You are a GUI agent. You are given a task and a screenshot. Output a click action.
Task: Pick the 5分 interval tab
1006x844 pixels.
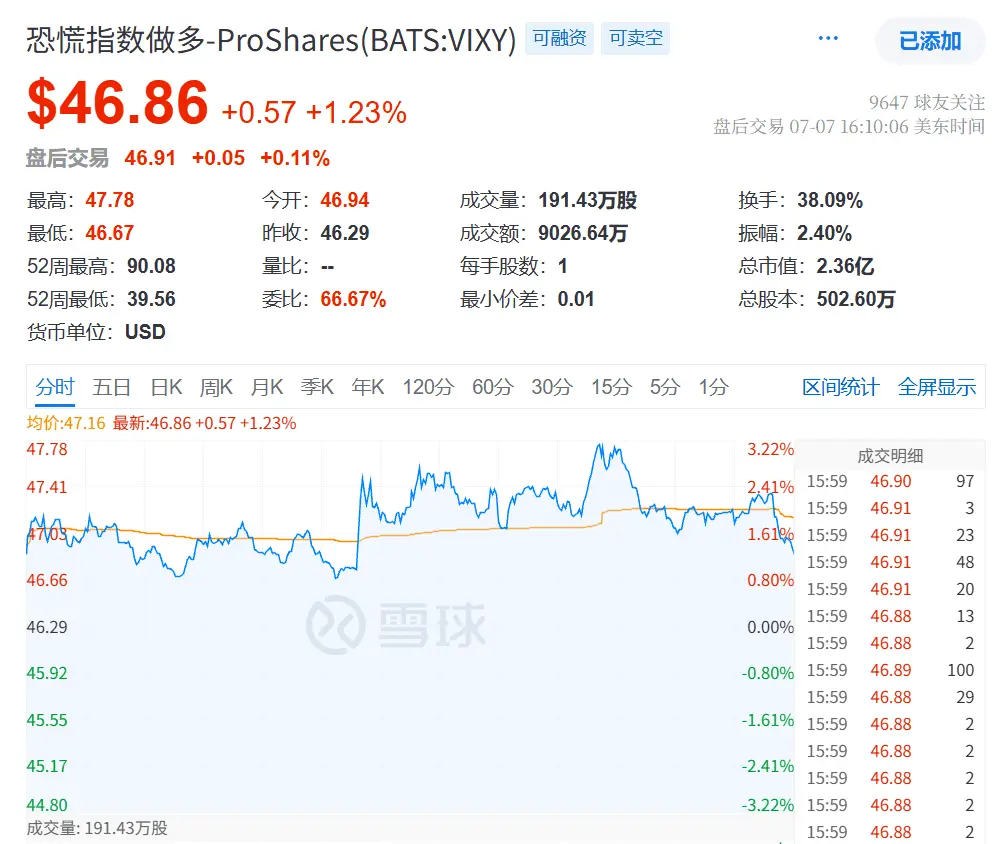tap(665, 387)
